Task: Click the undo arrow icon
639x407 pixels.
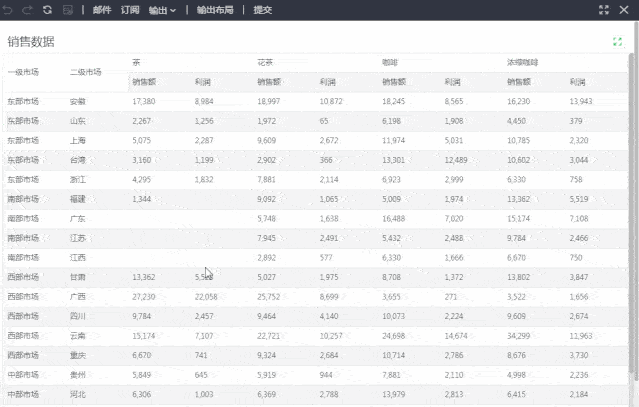Action: (x=7, y=10)
